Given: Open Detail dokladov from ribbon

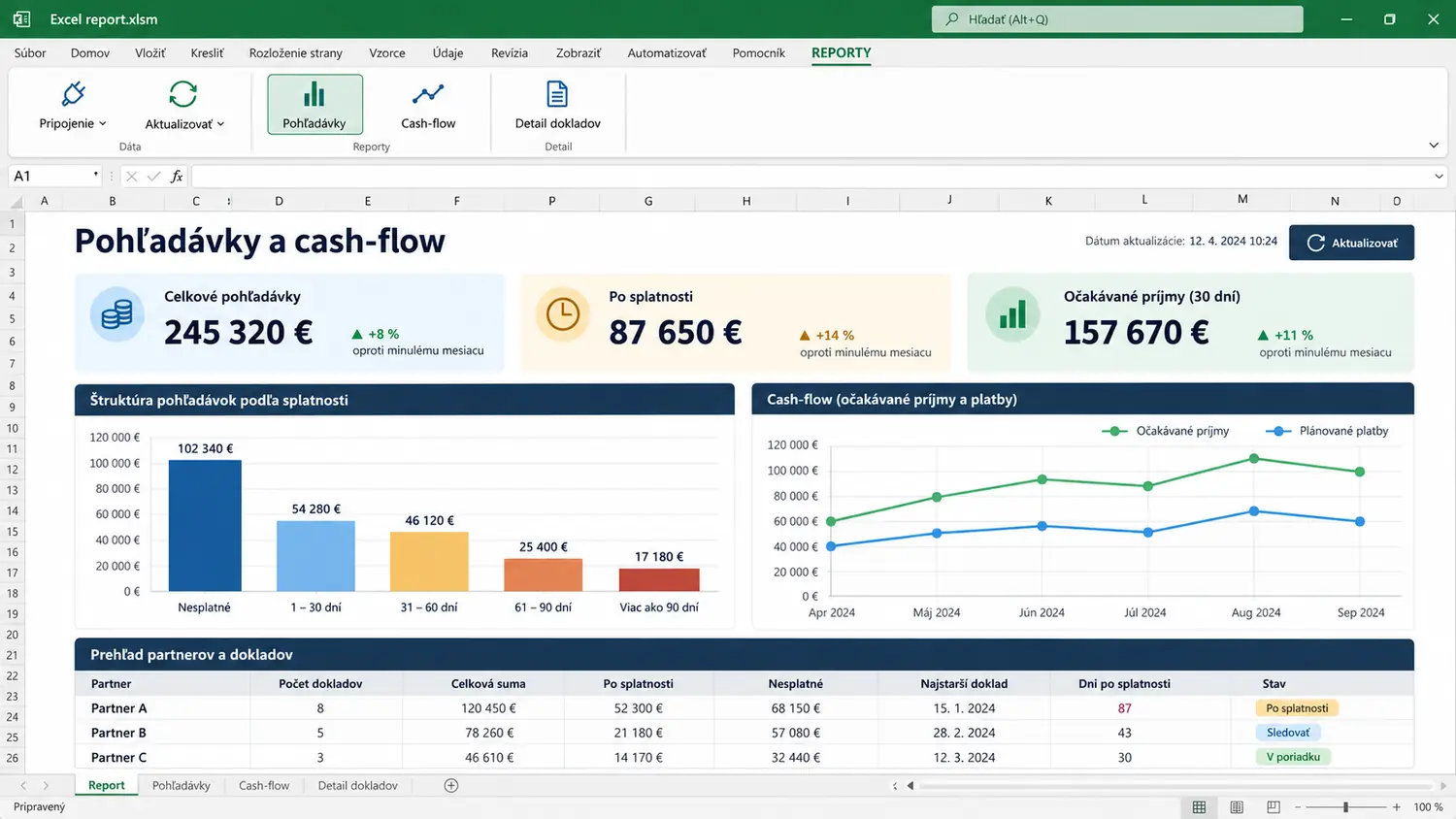Looking at the screenshot, I should coord(558,105).
